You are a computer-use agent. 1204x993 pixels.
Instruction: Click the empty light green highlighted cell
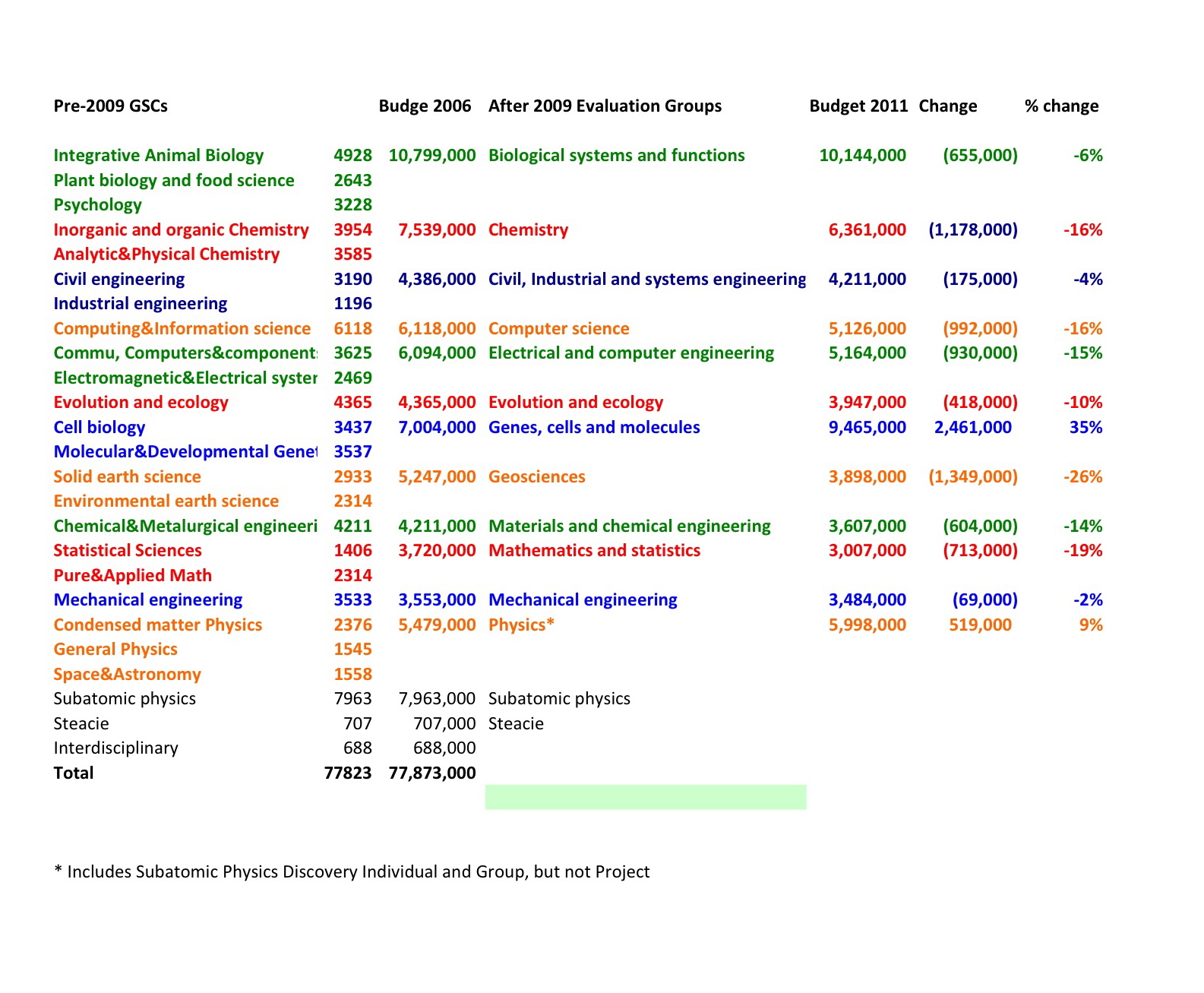click(x=645, y=797)
